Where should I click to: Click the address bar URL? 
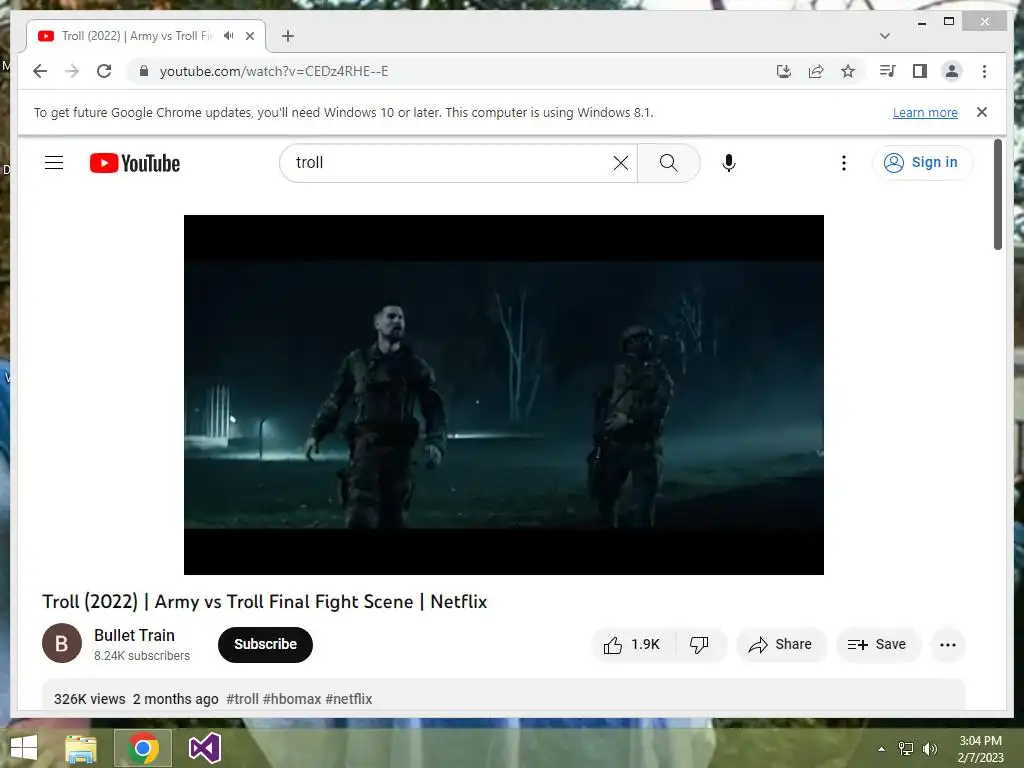[x=274, y=71]
